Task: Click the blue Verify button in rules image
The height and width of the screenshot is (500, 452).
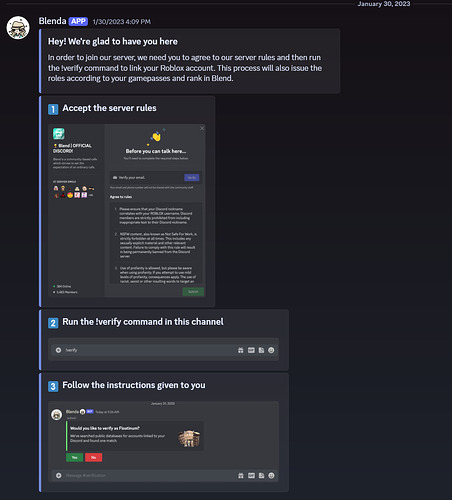Action: click(192, 178)
